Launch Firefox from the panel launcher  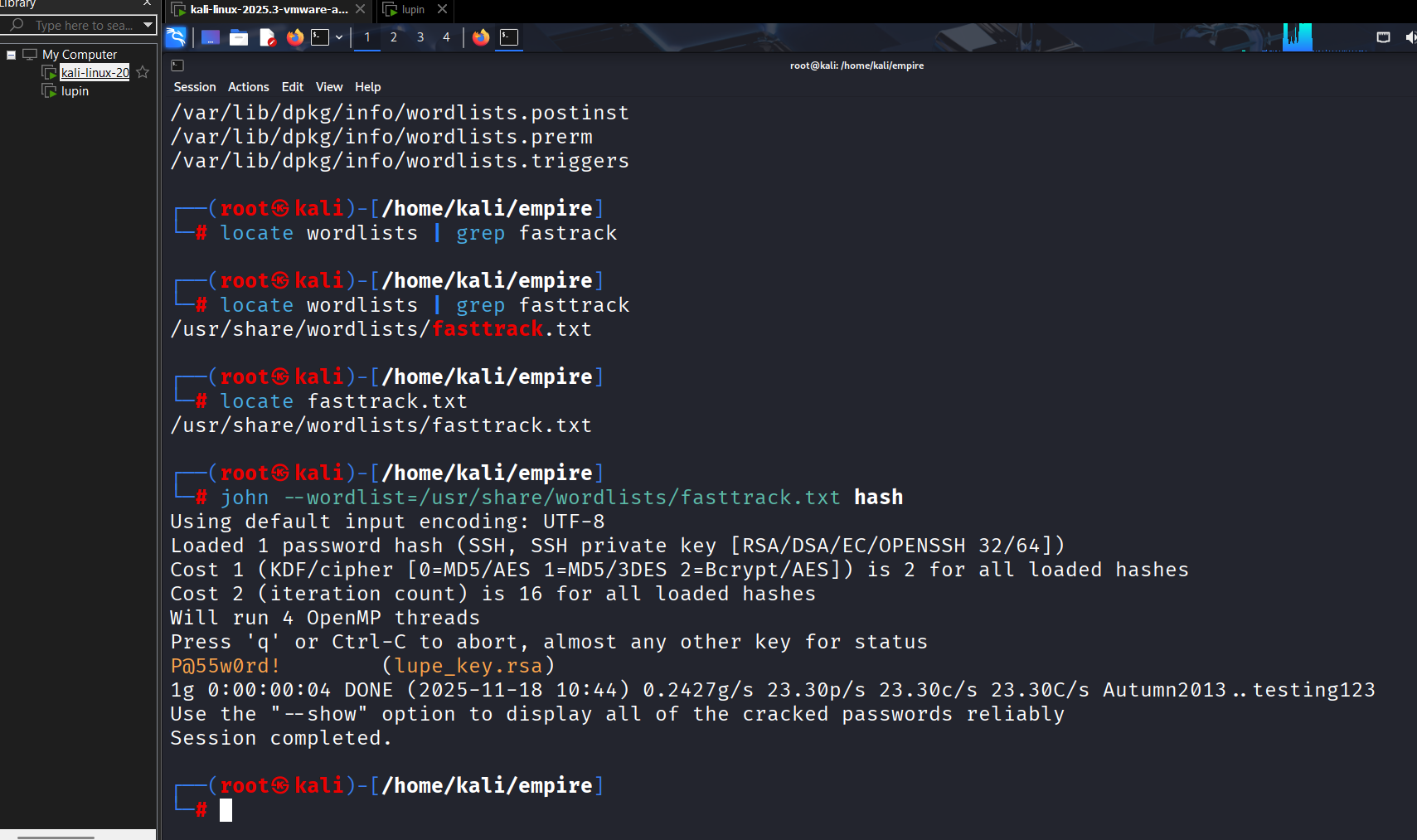(x=295, y=37)
